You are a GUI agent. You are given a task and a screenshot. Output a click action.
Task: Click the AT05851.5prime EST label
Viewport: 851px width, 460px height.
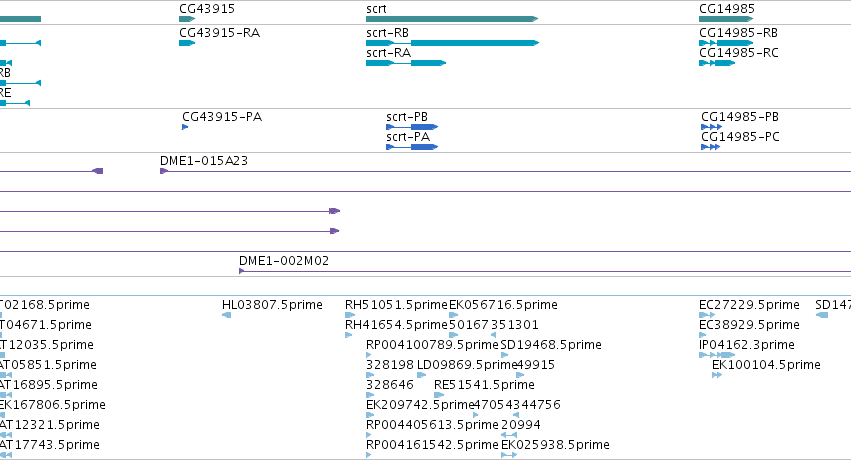tap(48, 365)
